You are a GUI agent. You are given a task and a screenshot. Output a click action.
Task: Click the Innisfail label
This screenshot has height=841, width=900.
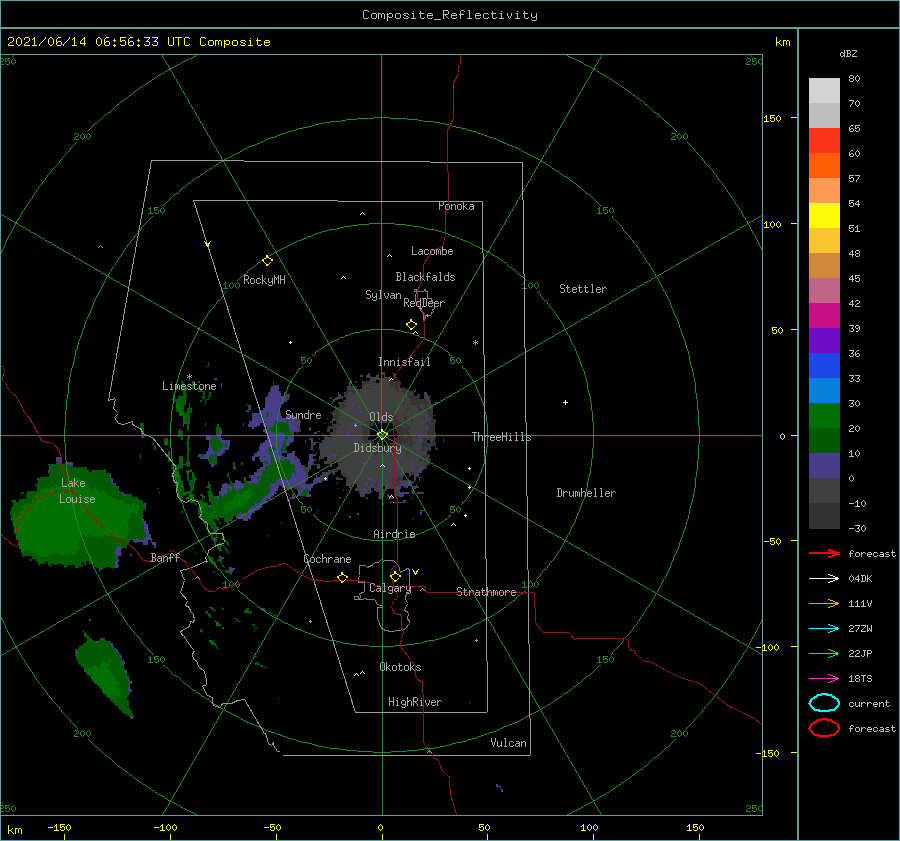click(404, 362)
